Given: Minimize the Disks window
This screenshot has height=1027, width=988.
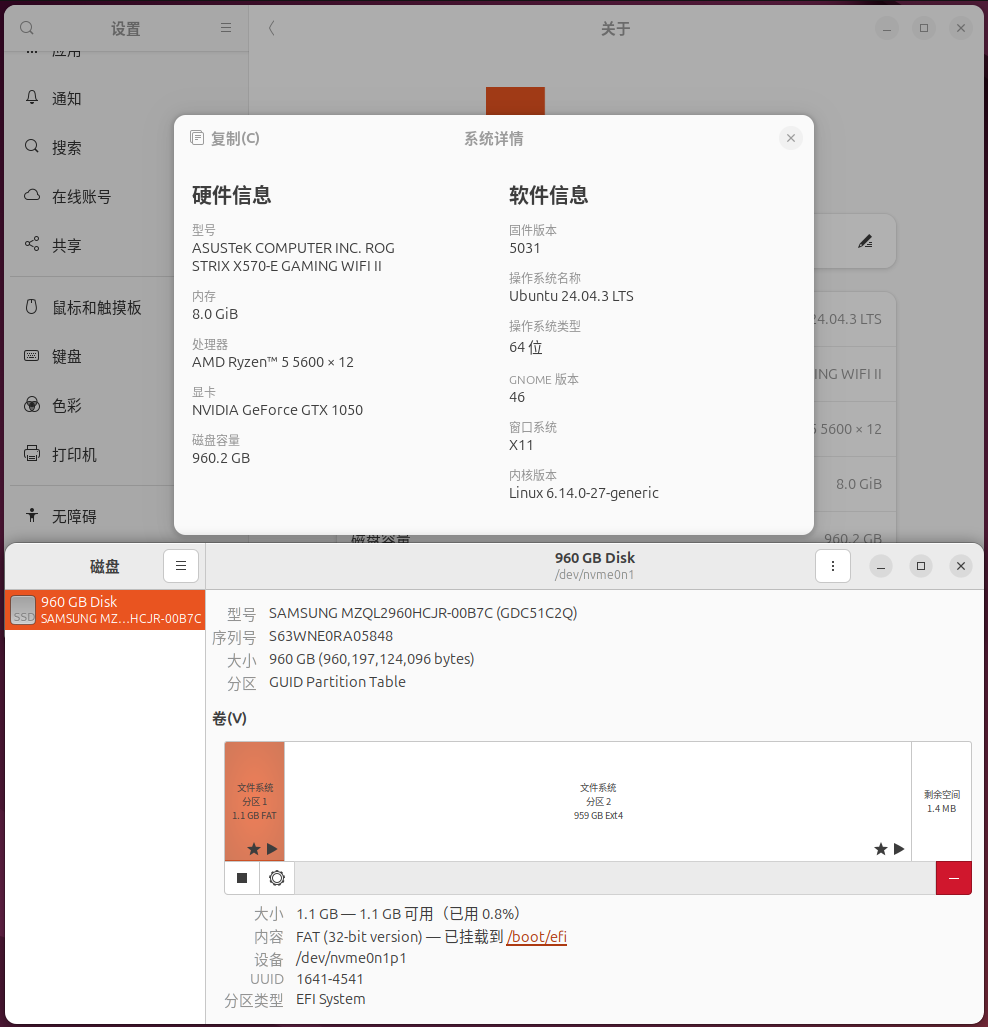Looking at the screenshot, I should [881, 566].
